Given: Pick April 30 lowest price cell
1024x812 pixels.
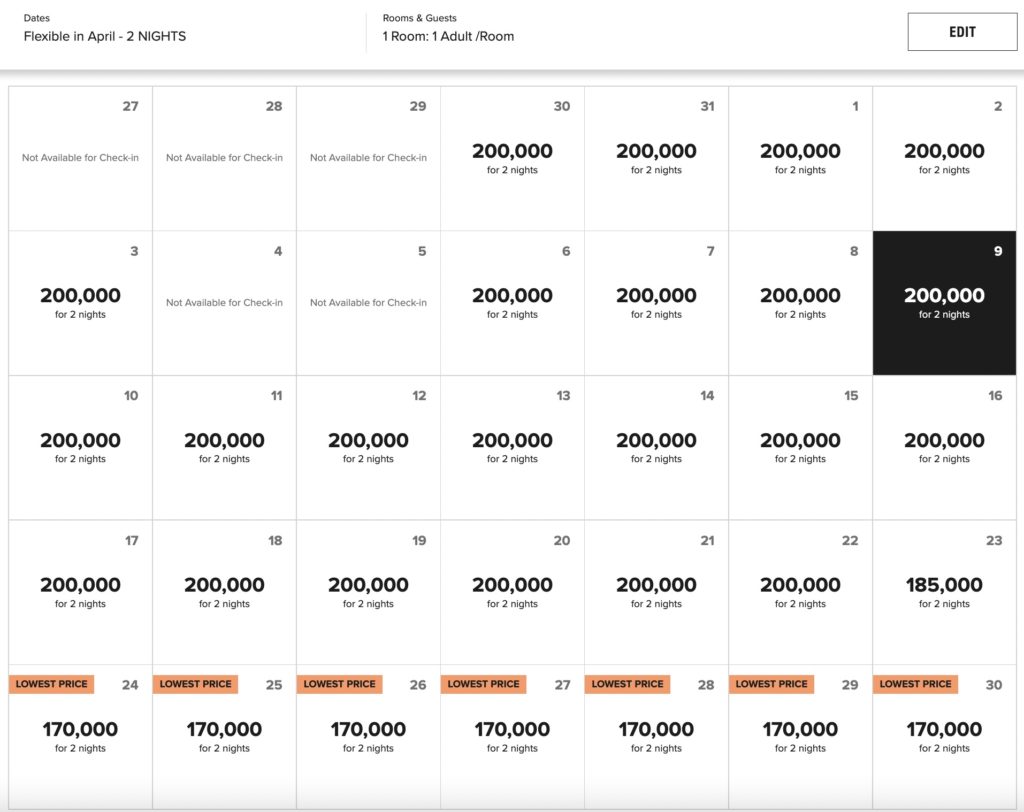Looking at the screenshot, I should tap(944, 737).
